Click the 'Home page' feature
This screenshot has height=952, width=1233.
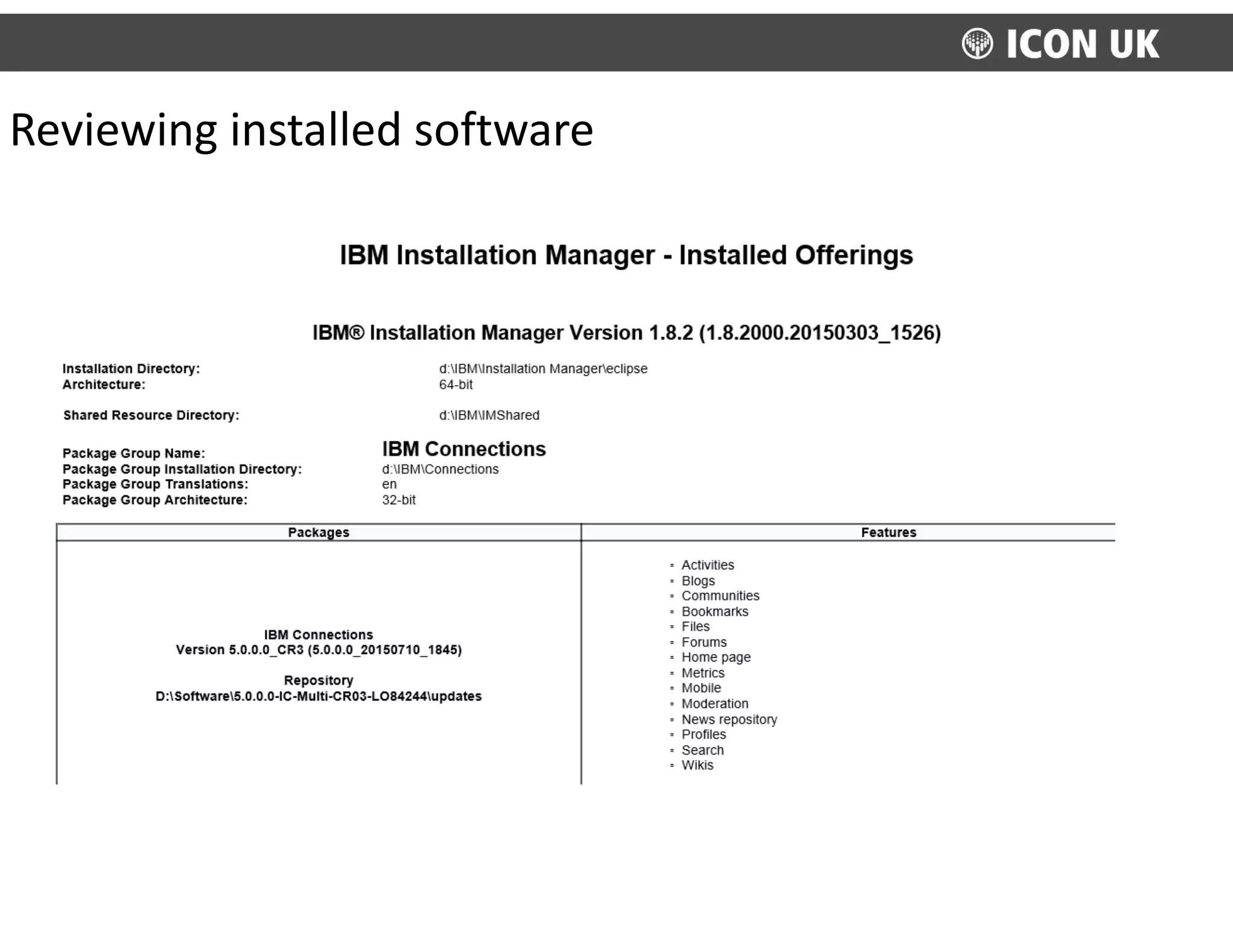(716, 658)
